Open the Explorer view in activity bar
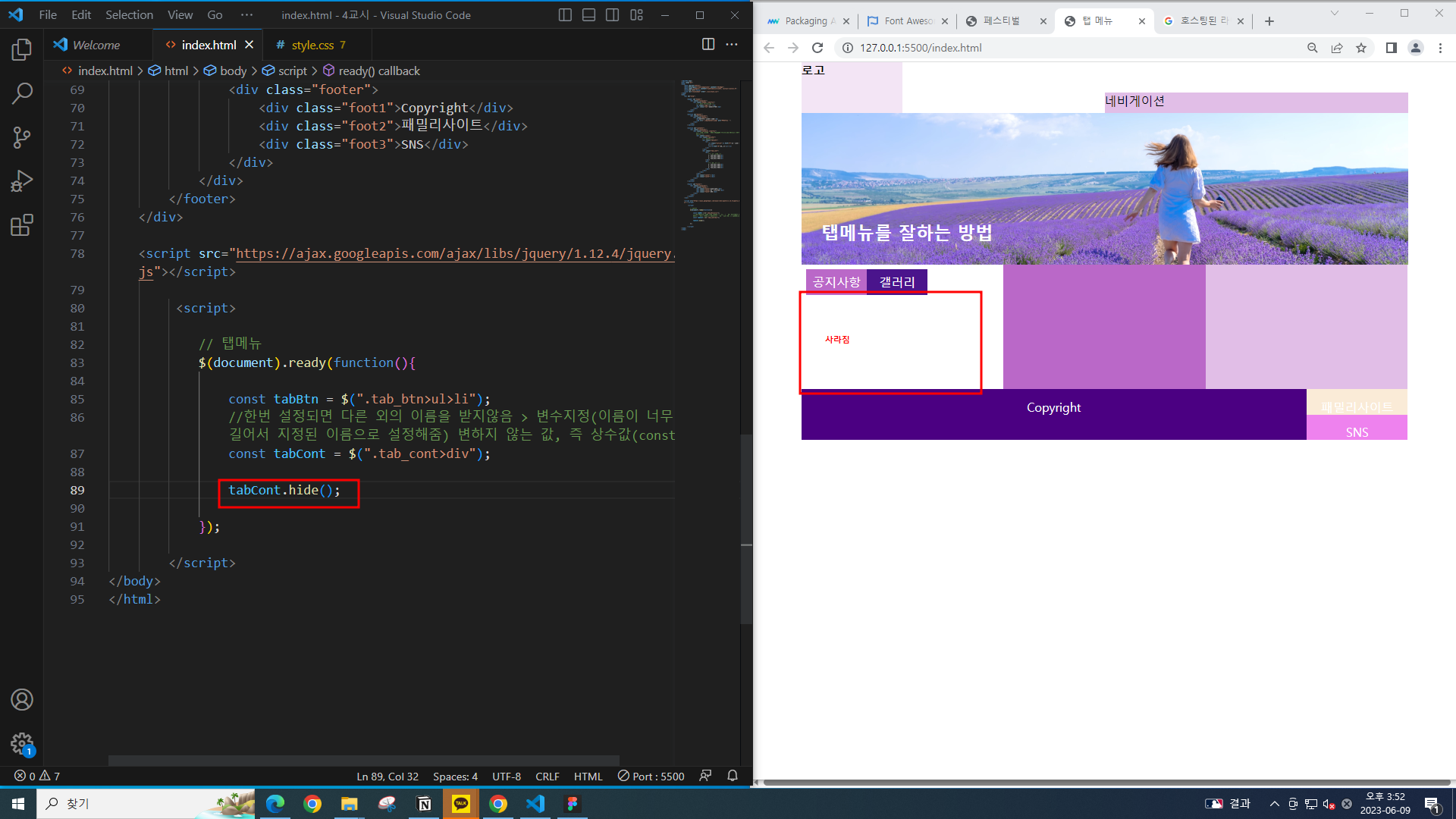Screen dimensions: 1456x819 [21, 50]
